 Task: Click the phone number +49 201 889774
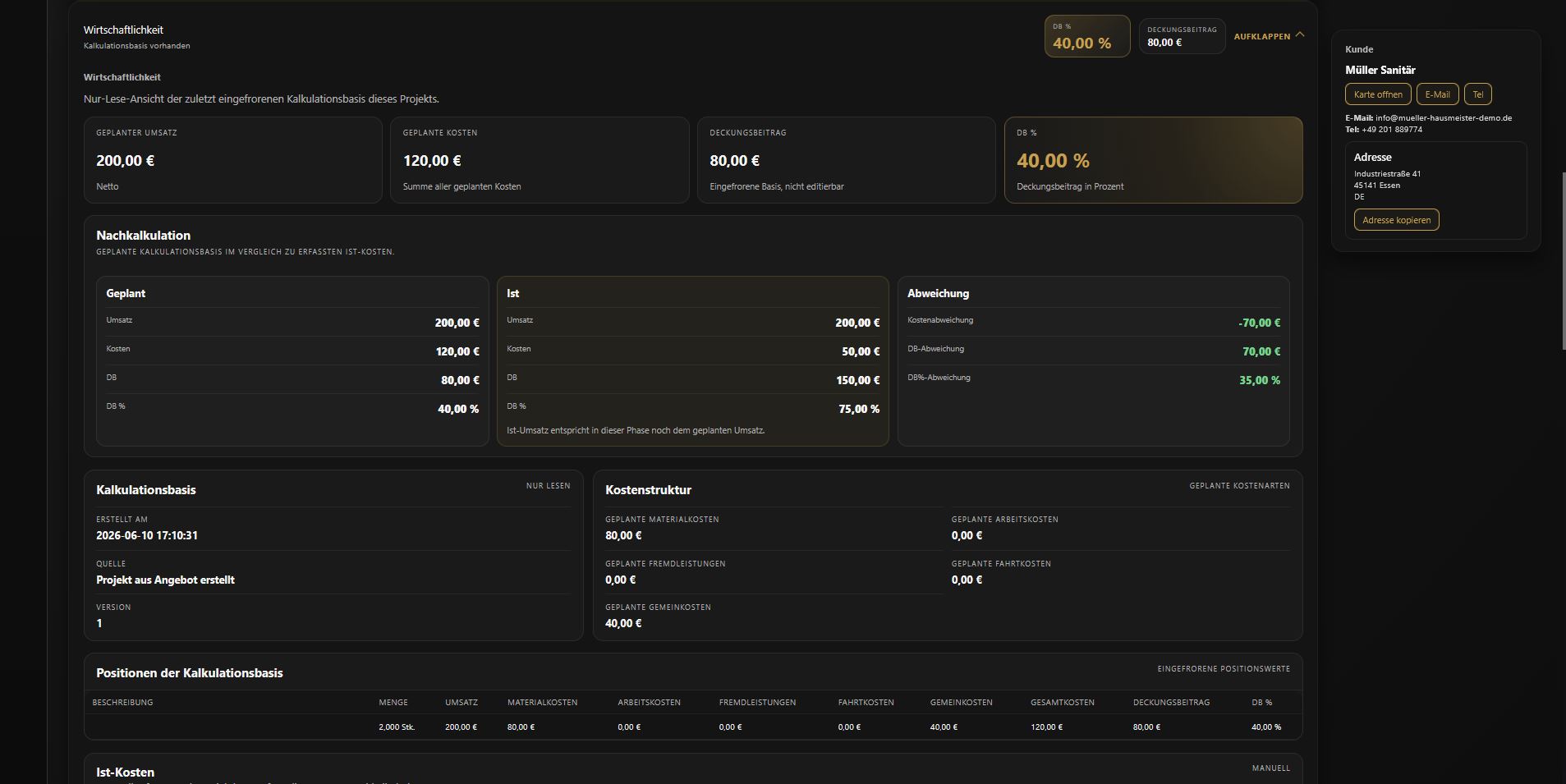point(1392,130)
